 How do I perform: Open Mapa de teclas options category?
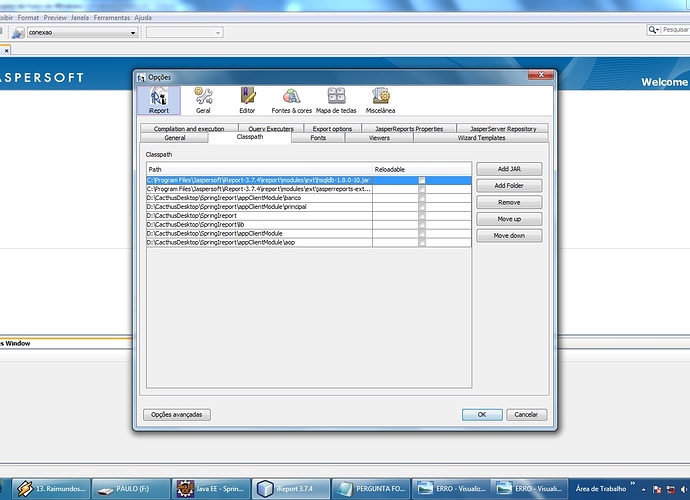(x=336, y=100)
